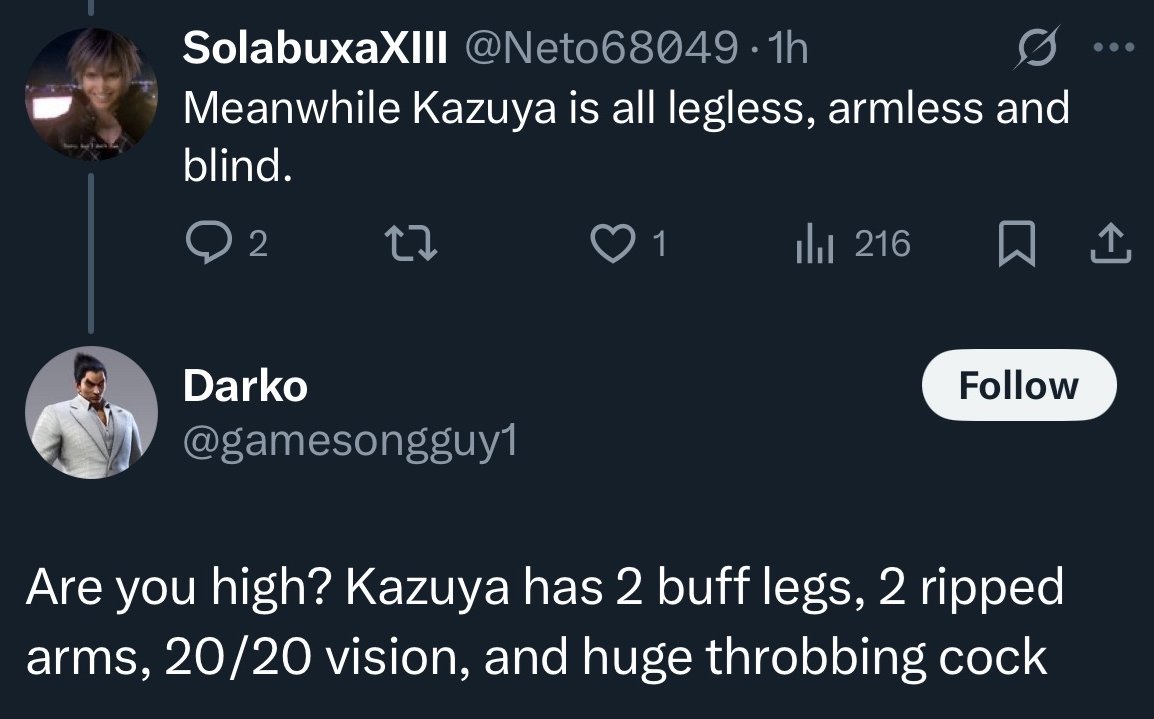1154x719 pixels.
Task: Retweet SolabuxaXIII's post
Action: pyautogui.click(x=412, y=244)
